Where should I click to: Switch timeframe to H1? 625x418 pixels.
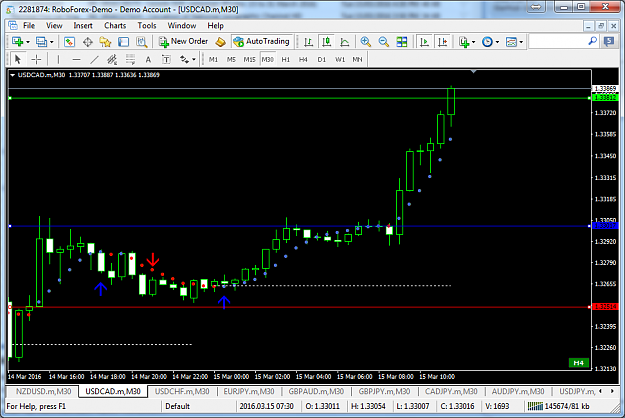coord(286,59)
